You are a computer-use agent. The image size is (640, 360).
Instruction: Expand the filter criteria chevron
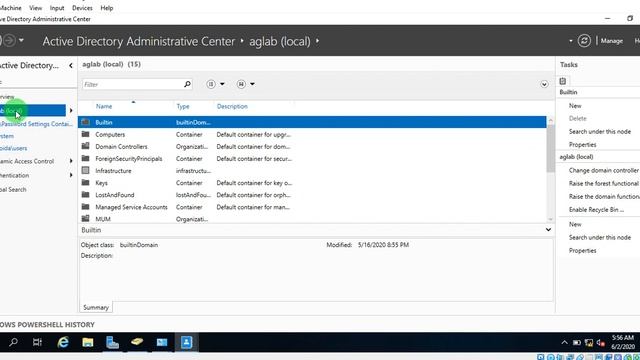tap(544, 84)
